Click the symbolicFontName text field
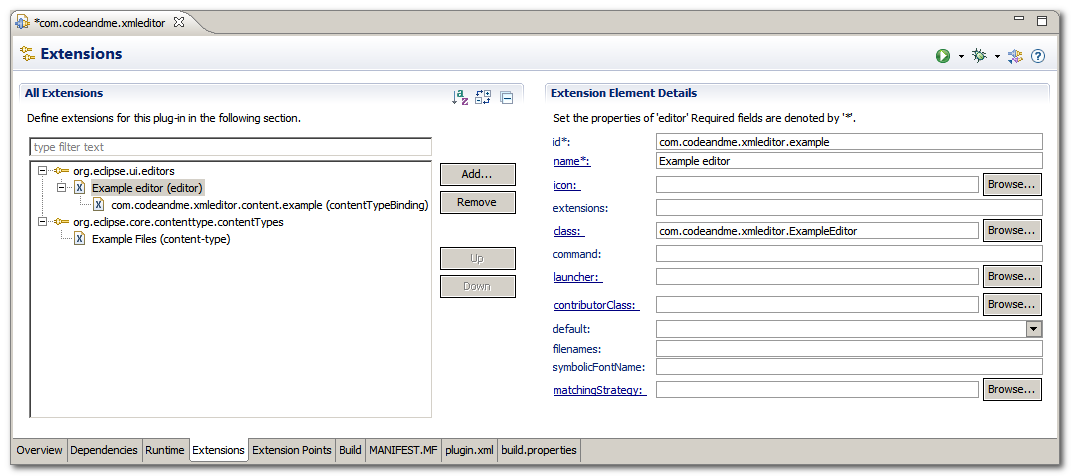 coord(849,367)
